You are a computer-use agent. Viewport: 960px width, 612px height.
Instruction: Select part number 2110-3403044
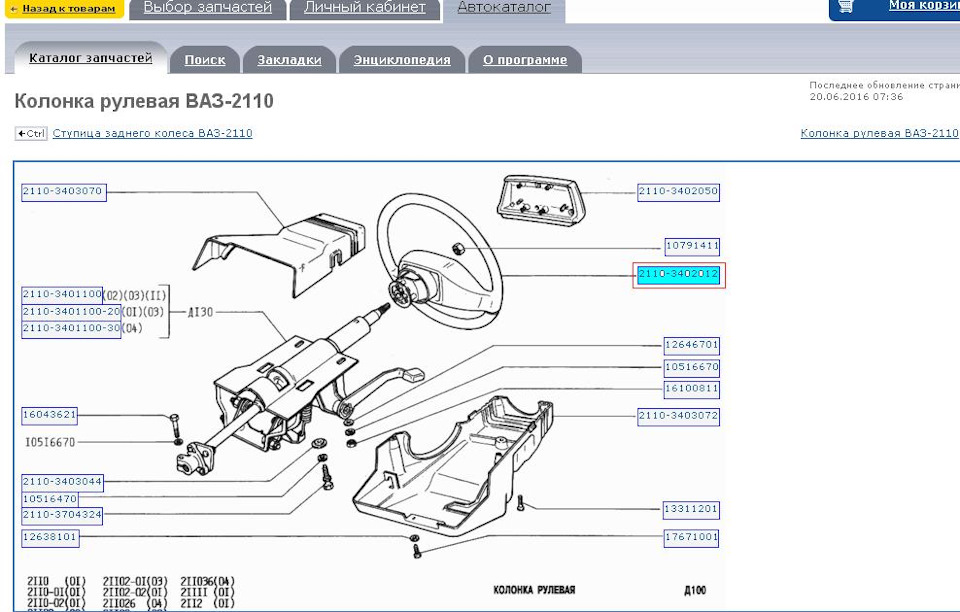(62, 482)
